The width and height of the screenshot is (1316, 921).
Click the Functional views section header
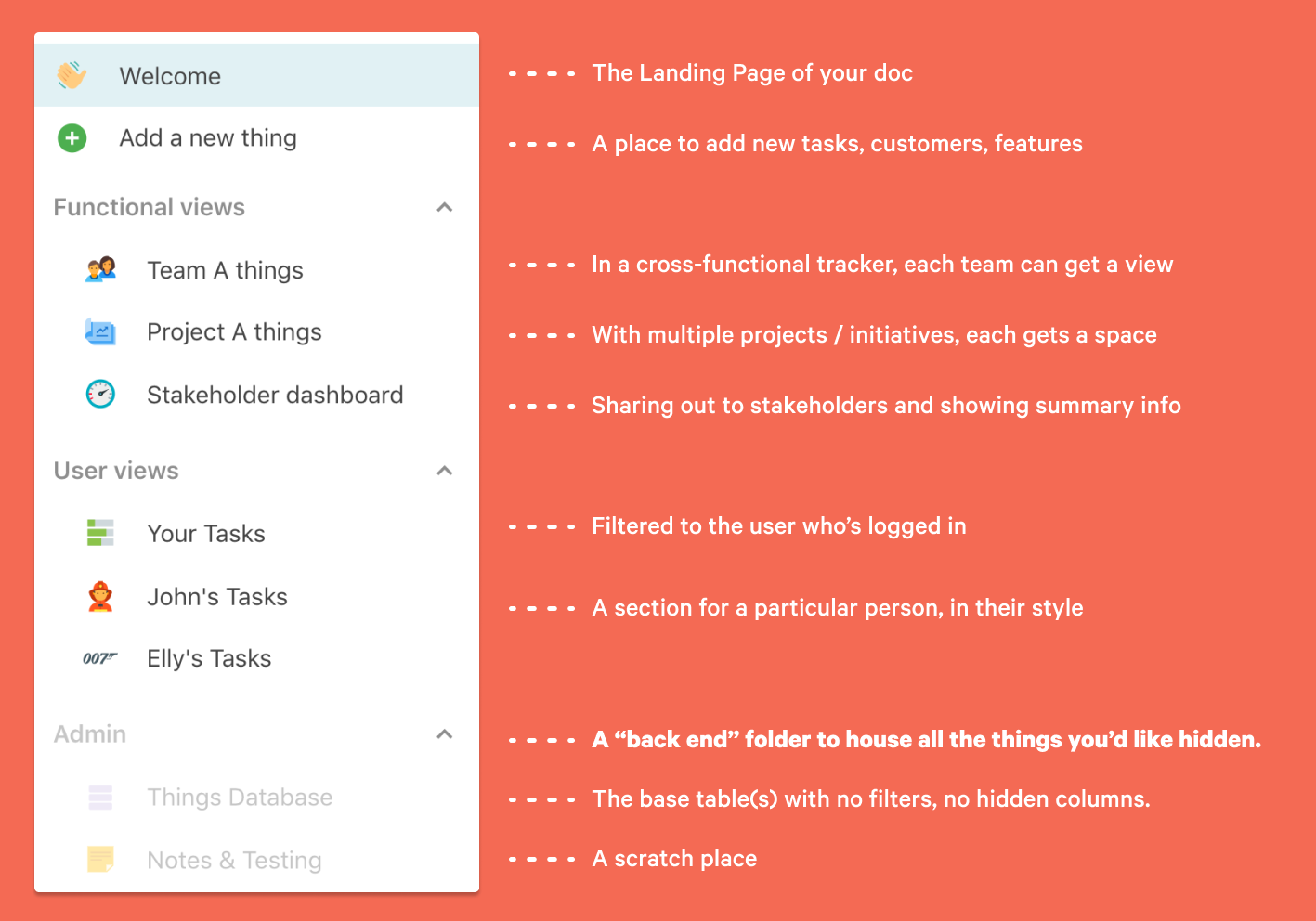pyautogui.click(x=150, y=207)
